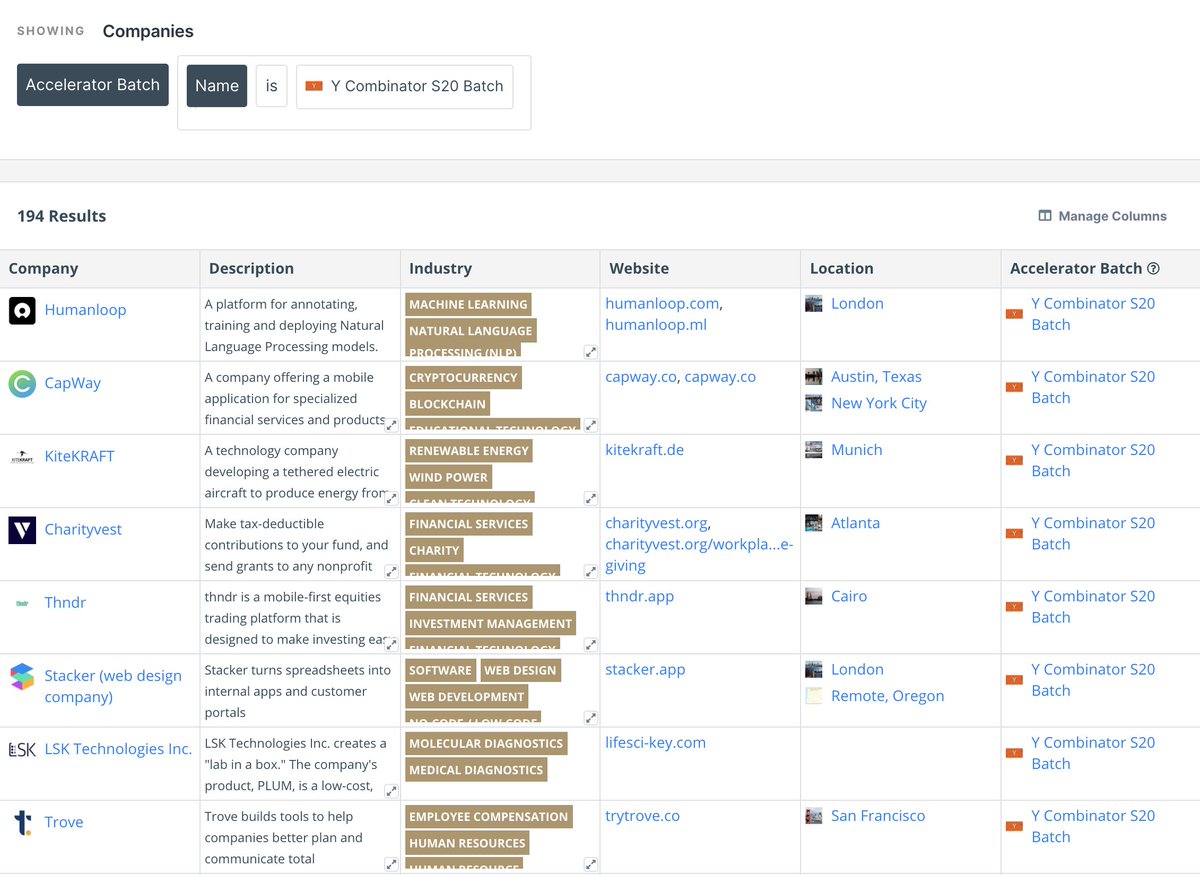The width and height of the screenshot is (1200, 875).
Task: Click the CHARITY industry tag
Action: (434, 550)
